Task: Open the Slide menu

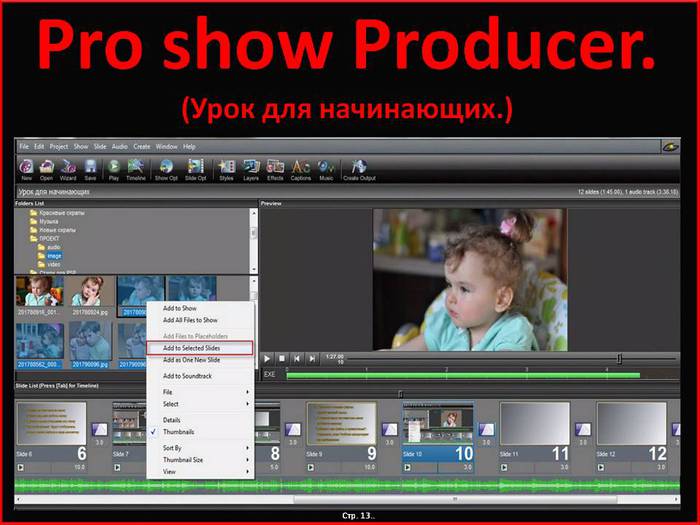Action: point(100,146)
